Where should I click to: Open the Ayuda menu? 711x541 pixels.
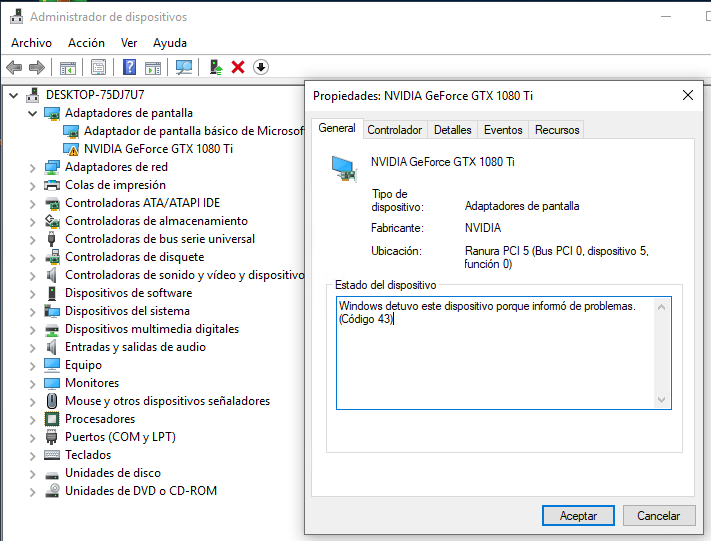pos(170,43)
